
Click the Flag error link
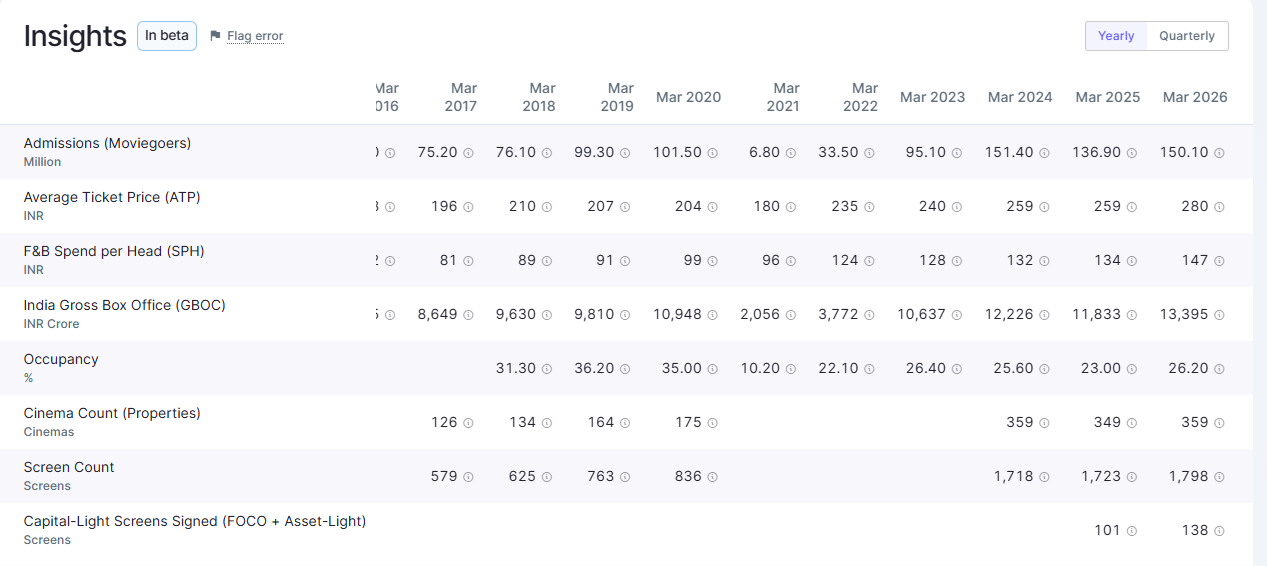[x=255, y=36]
